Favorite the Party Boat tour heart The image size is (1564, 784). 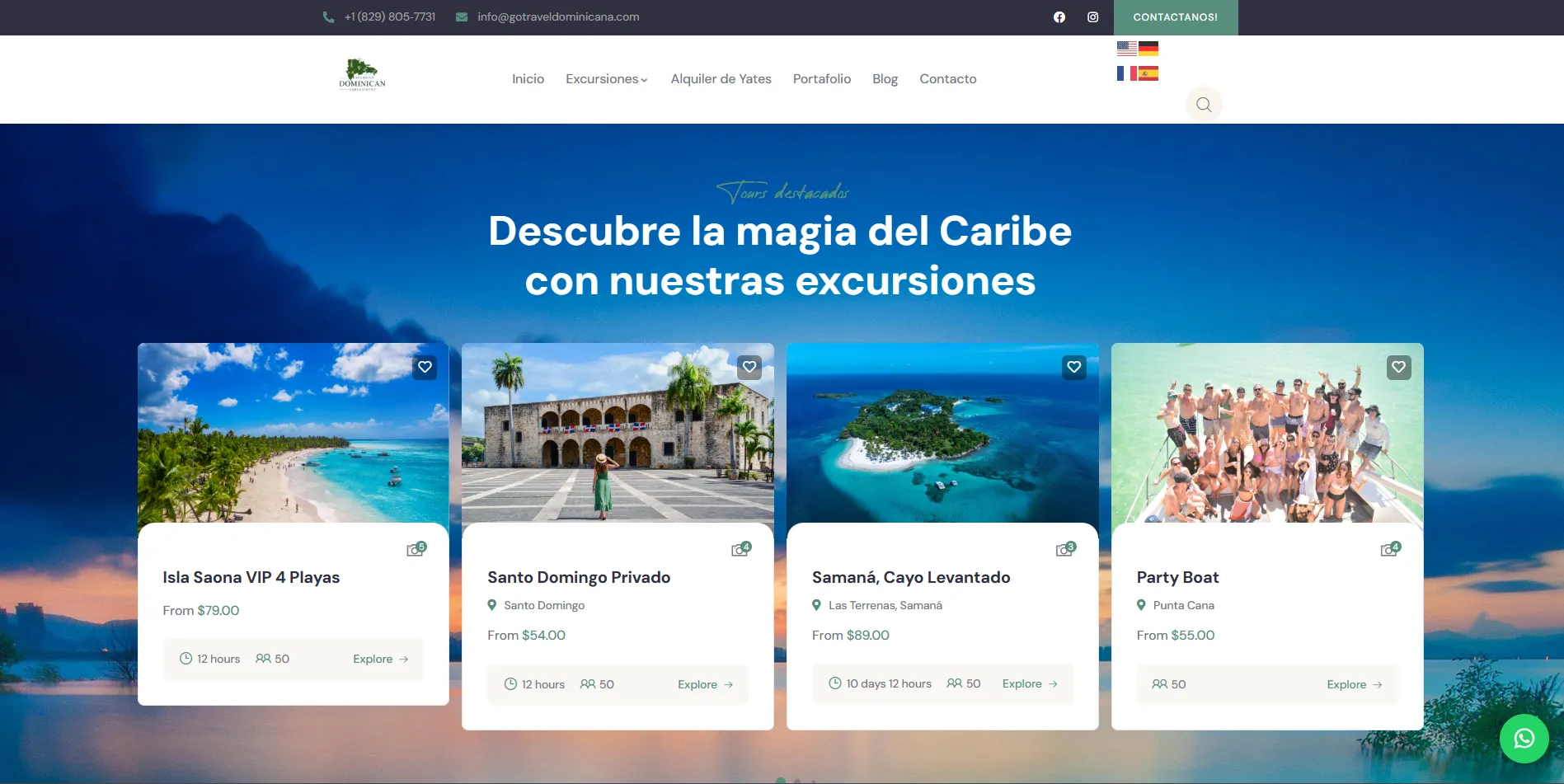click(x=1399, y=367)
